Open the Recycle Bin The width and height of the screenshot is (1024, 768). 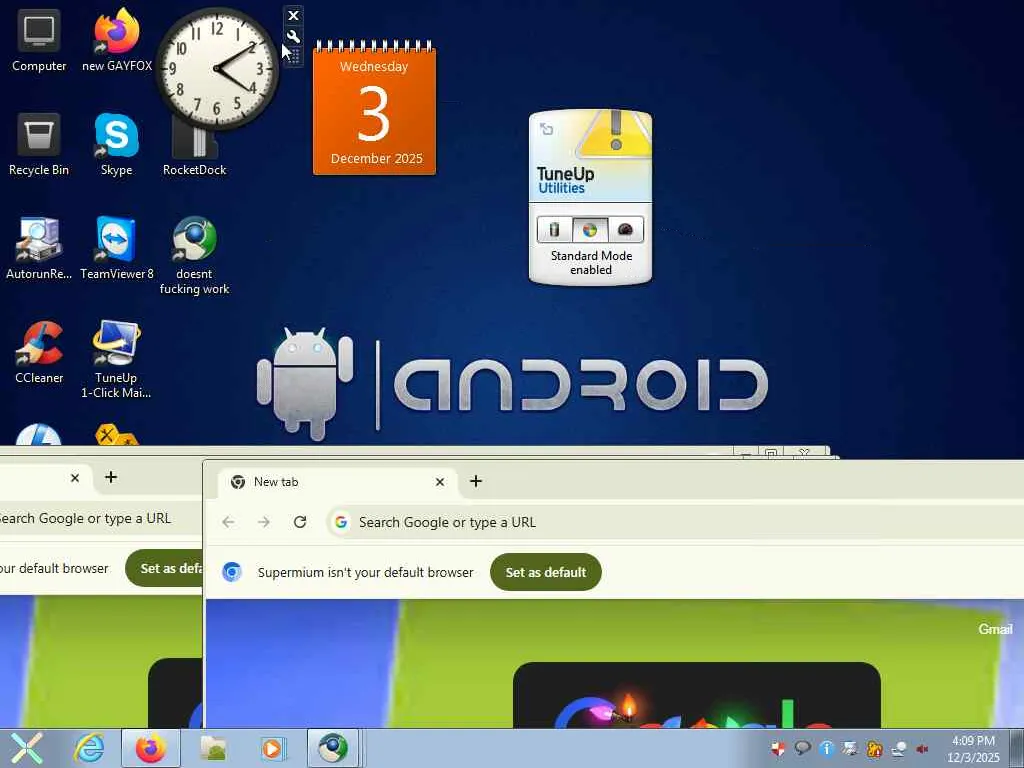39,145
